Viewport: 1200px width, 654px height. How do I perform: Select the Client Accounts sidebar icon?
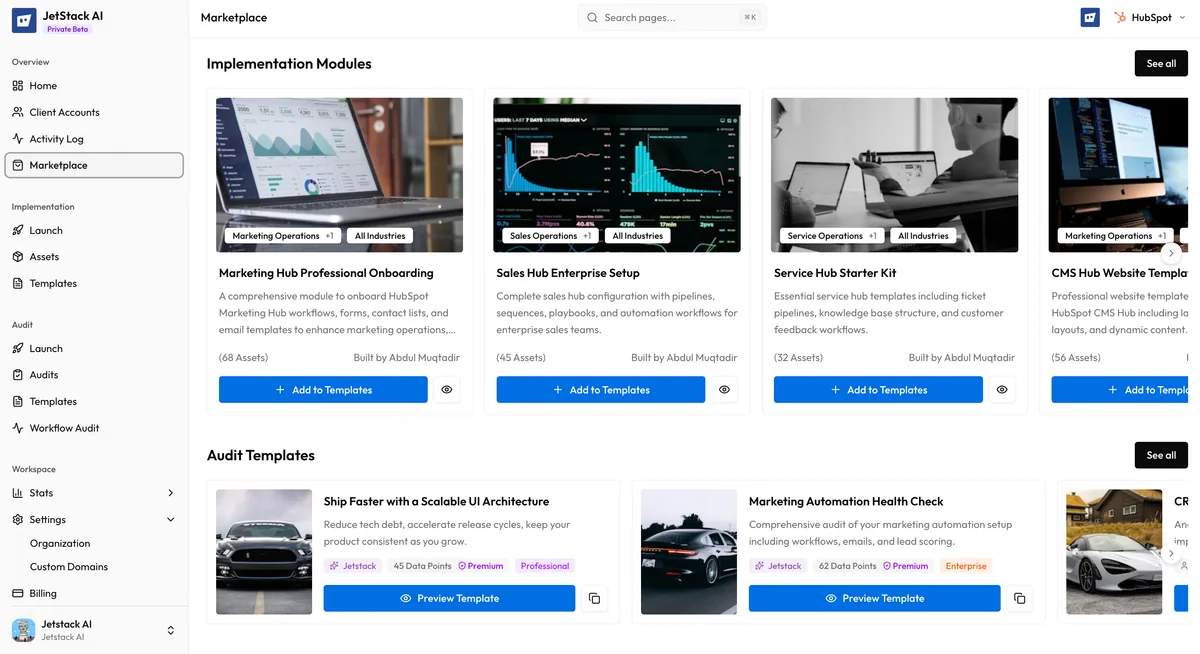tap(17, 112)
